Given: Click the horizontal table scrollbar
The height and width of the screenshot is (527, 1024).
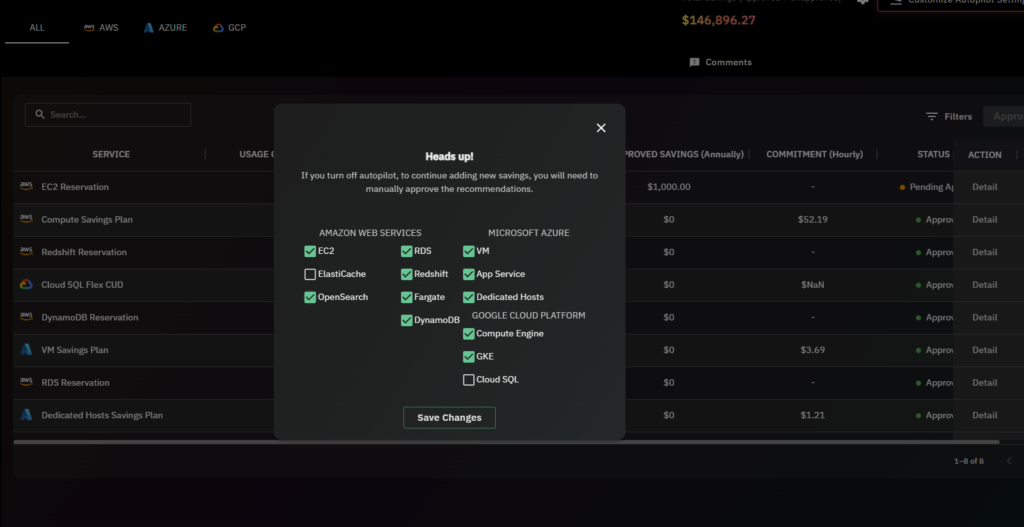Looking at the screenshot, I should (506, 442).
